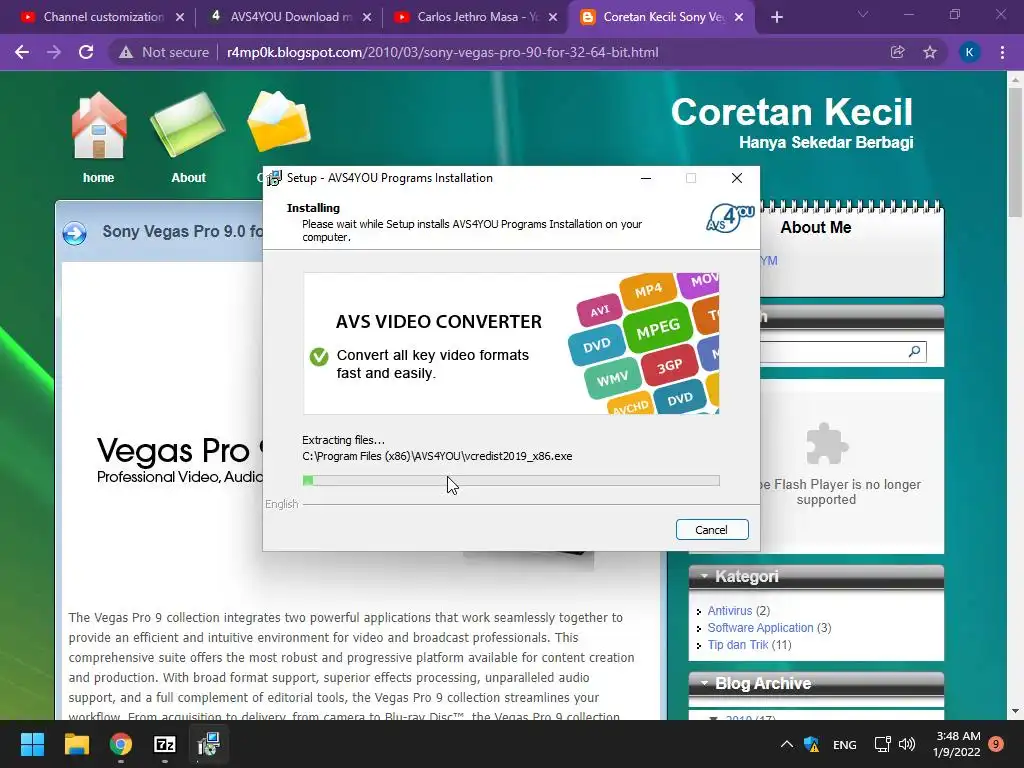Click the search magnifier icon in sidebar

[x=914, y=351]
